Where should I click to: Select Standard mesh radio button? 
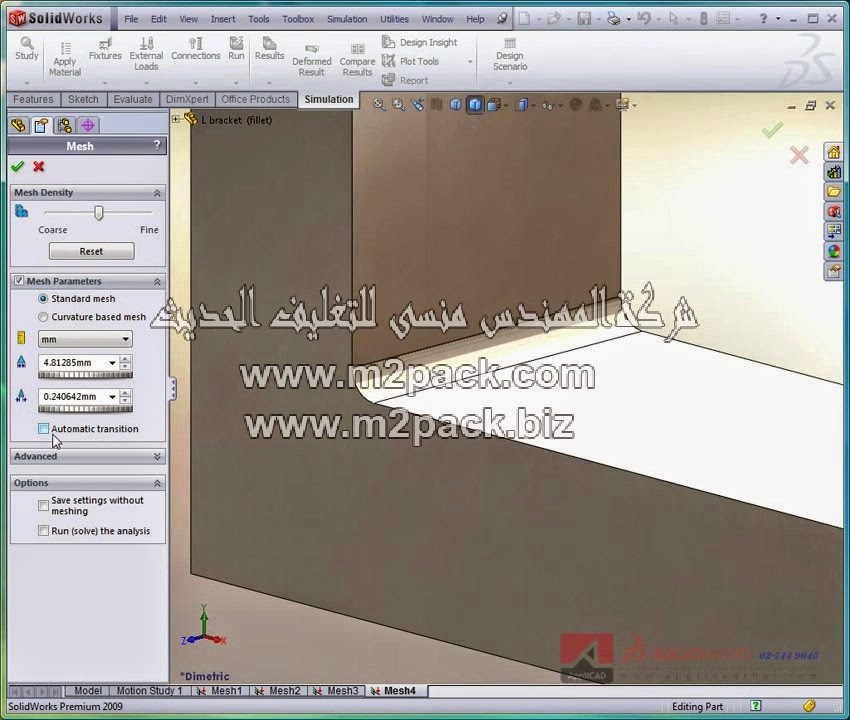pyautogui.click(x=43, y=299)
